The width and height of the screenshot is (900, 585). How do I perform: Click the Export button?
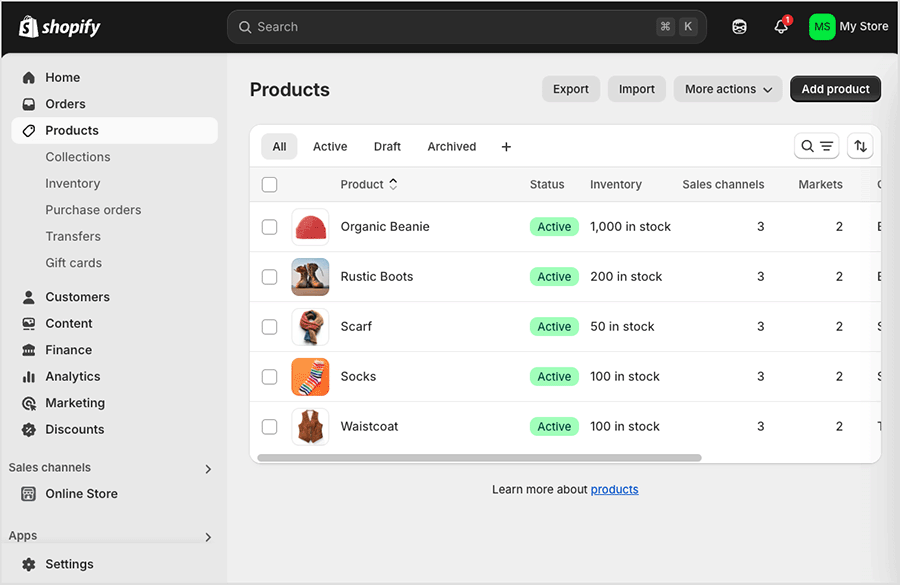coord(571,89)
